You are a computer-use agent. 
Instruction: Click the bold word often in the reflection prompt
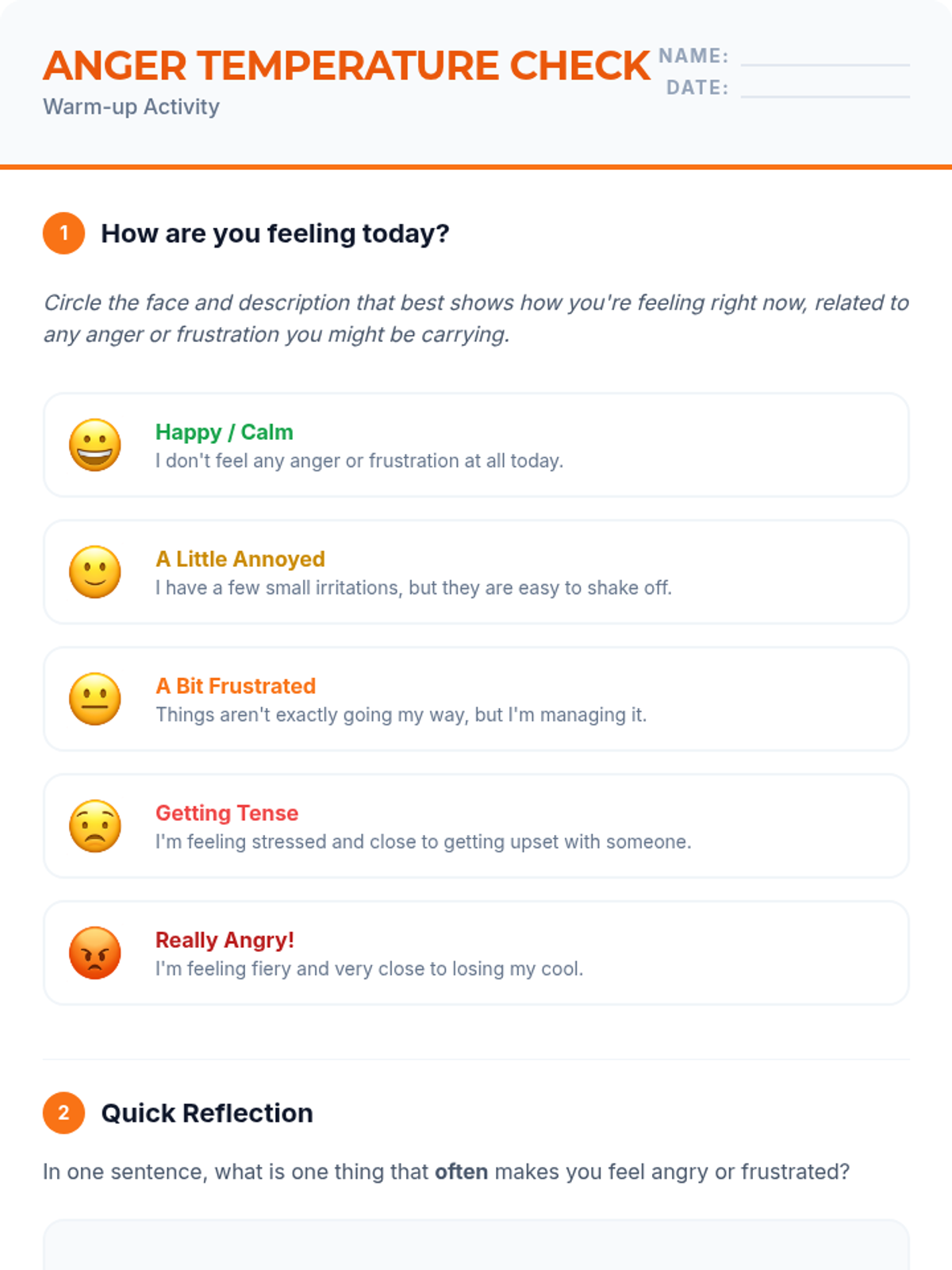461,1172
